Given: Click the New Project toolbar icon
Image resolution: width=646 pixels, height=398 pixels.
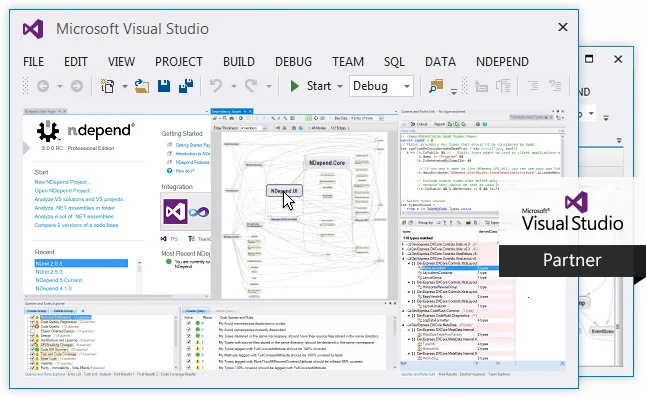Looking at the screenshot, I should (108, 86).
